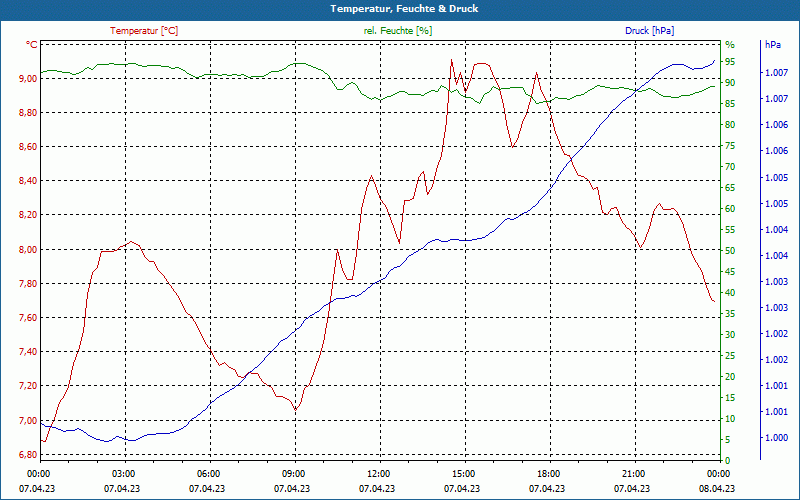Click the '1.000' pressure axis value

click(x=777, y=438)
